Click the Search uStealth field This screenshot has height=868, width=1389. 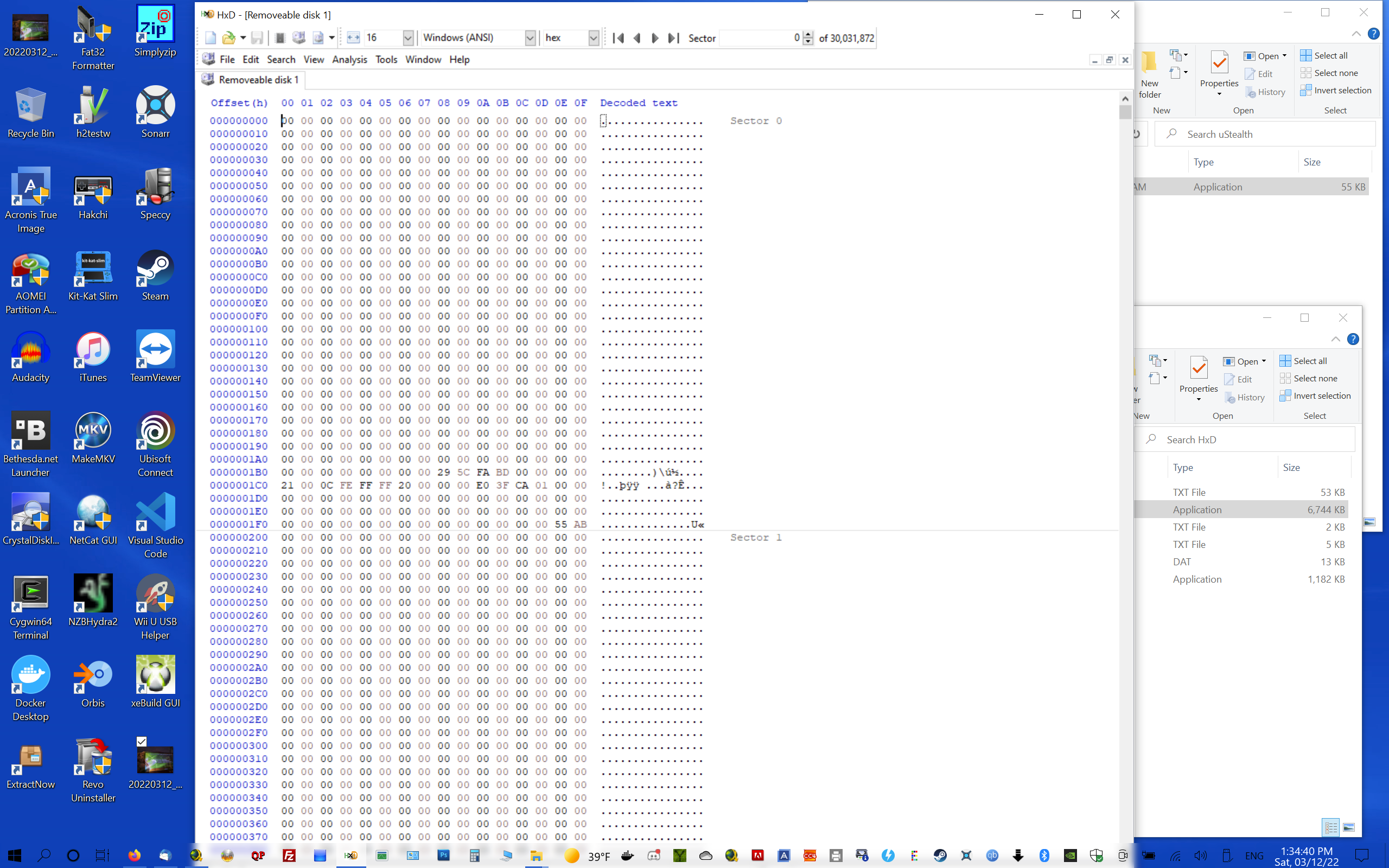[1265, 135]
